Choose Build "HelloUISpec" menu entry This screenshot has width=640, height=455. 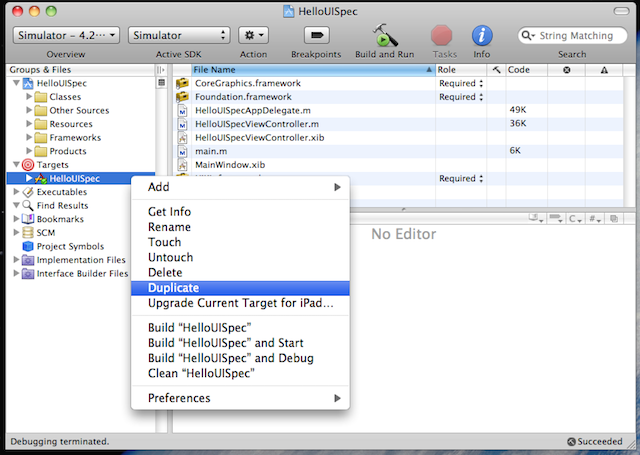[240, 328]
